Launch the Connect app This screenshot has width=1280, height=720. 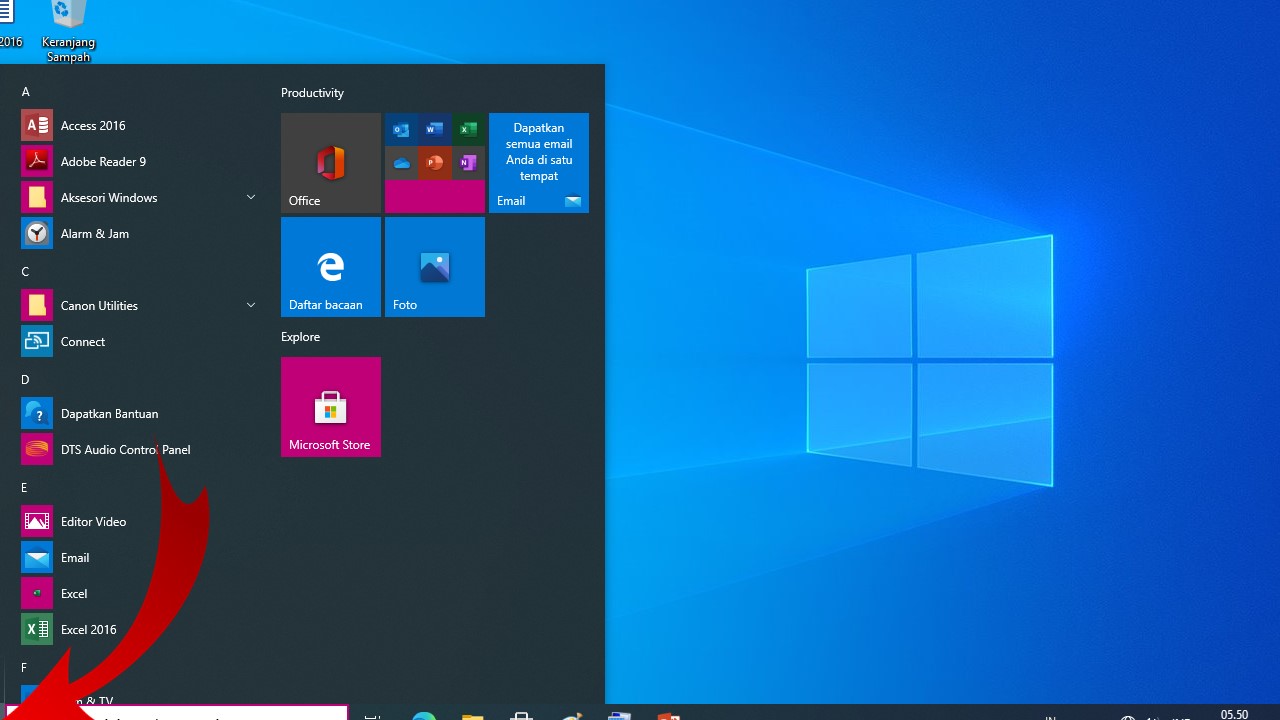coord(138,341)
